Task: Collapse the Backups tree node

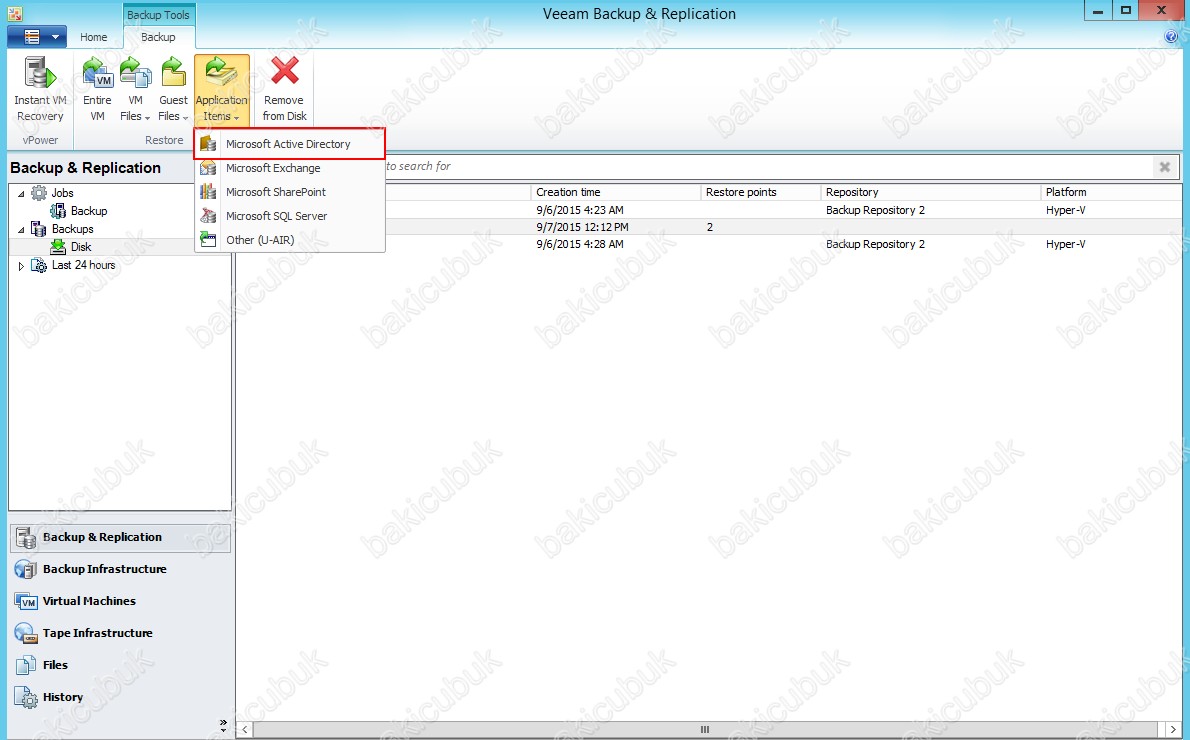Action: click(21, 230)
